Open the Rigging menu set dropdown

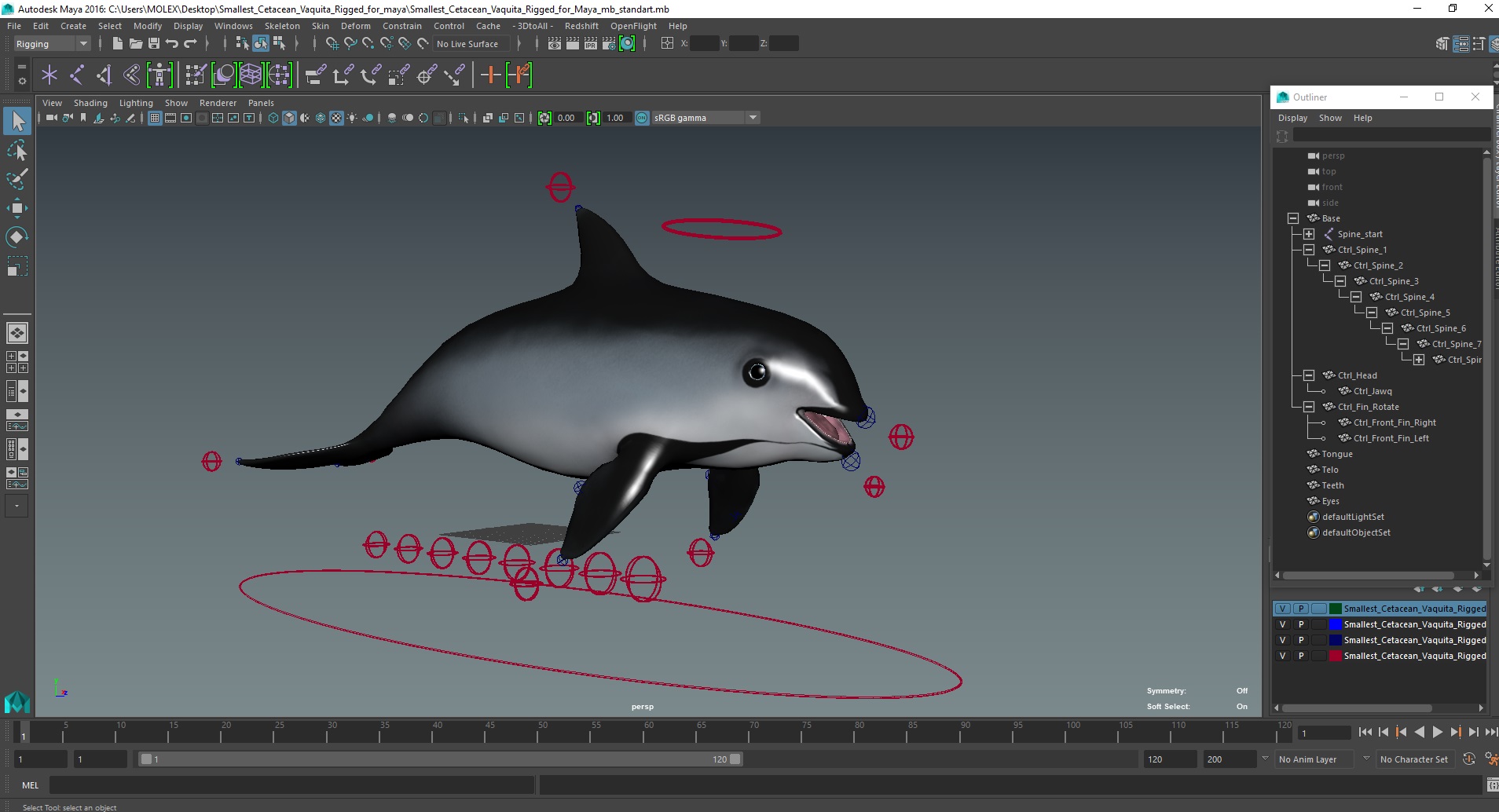pos(52,44)
